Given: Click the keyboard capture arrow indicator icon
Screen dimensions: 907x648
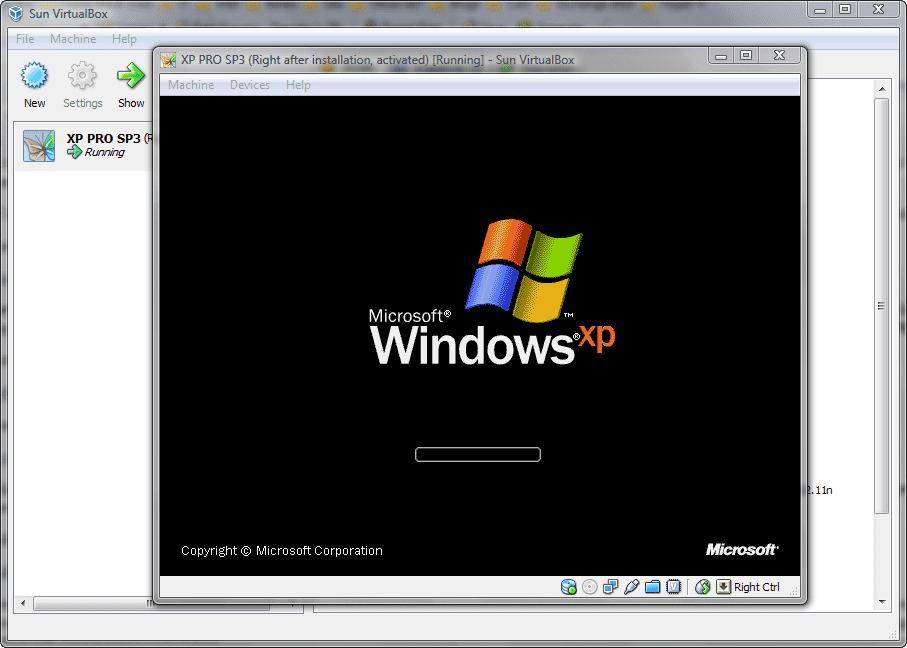Looking at the screenshot, I should [x=723, y=587].
